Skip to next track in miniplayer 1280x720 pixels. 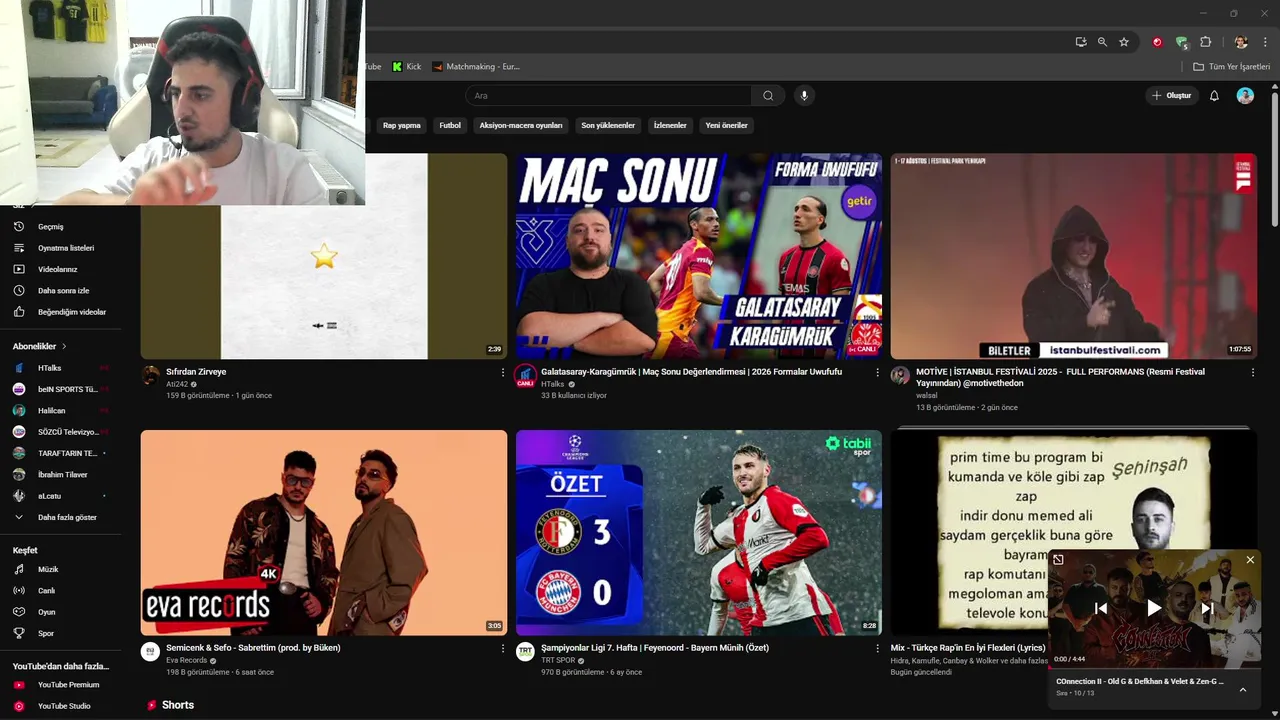click(x=1207, y=608)
